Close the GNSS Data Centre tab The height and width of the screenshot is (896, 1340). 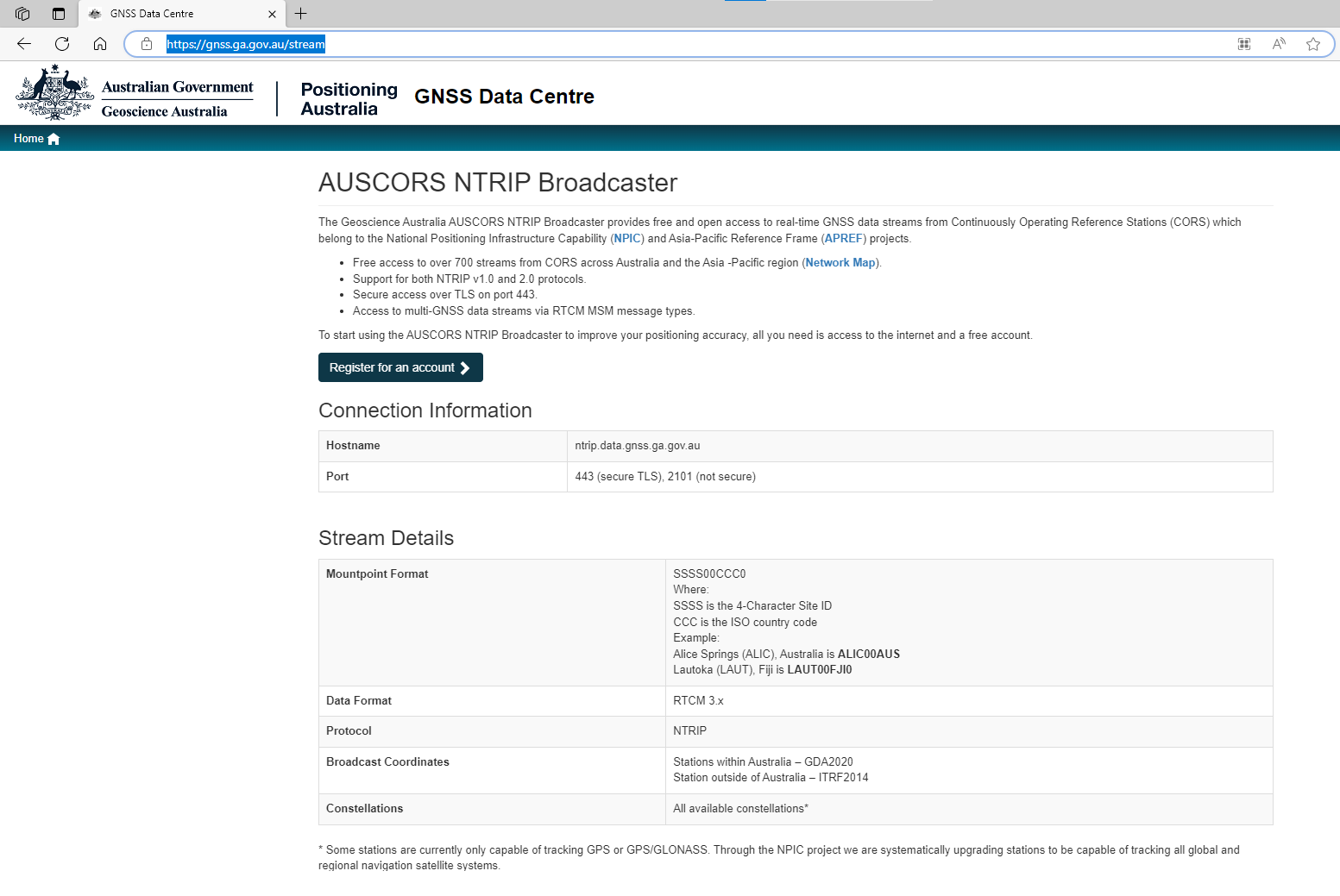[272, 14]
